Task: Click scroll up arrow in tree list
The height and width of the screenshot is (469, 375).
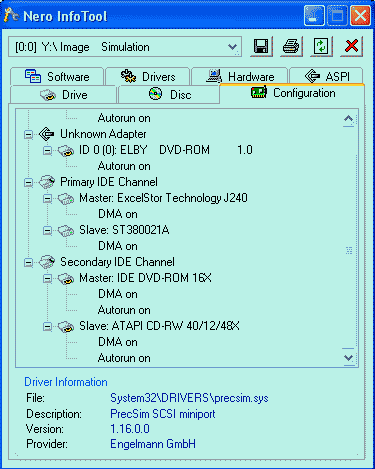Action: (x=349, y=120)
